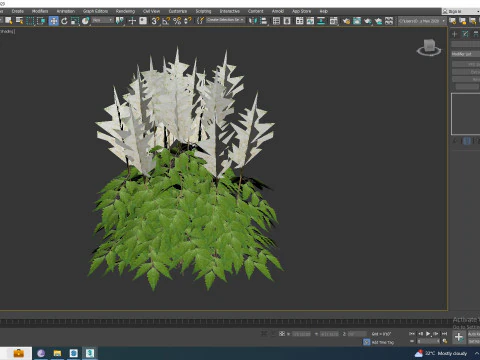Activate the Select and Move tool
This screenshot has height=360, width=480.
click(53, 21)
